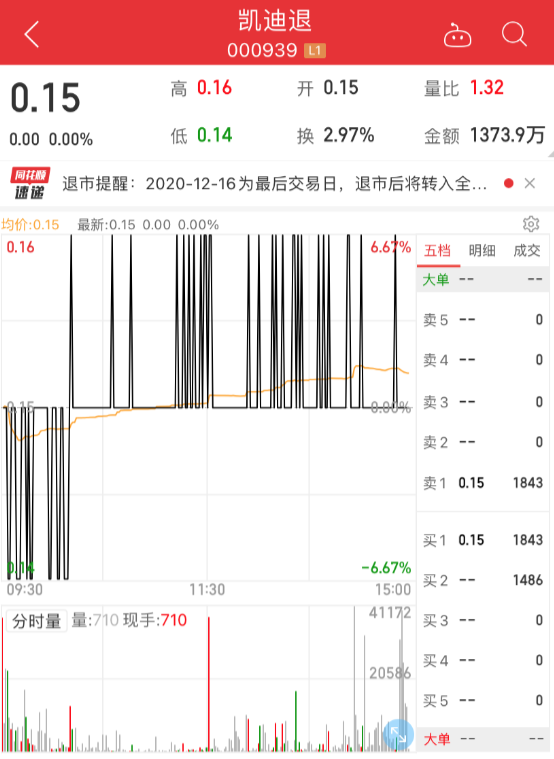Select the 卖5 order row

pyautogui.click(x=483, y=319)
